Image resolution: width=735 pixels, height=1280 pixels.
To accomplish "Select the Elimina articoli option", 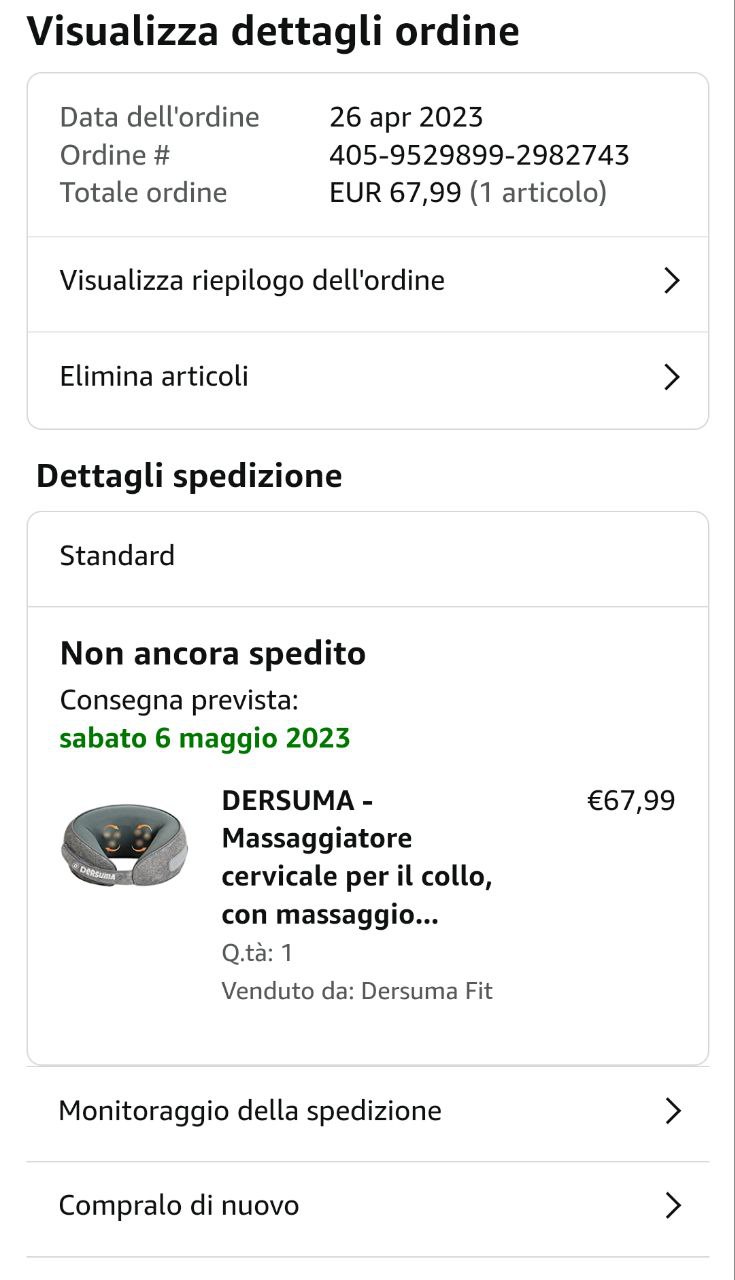I will pos(154,377).
